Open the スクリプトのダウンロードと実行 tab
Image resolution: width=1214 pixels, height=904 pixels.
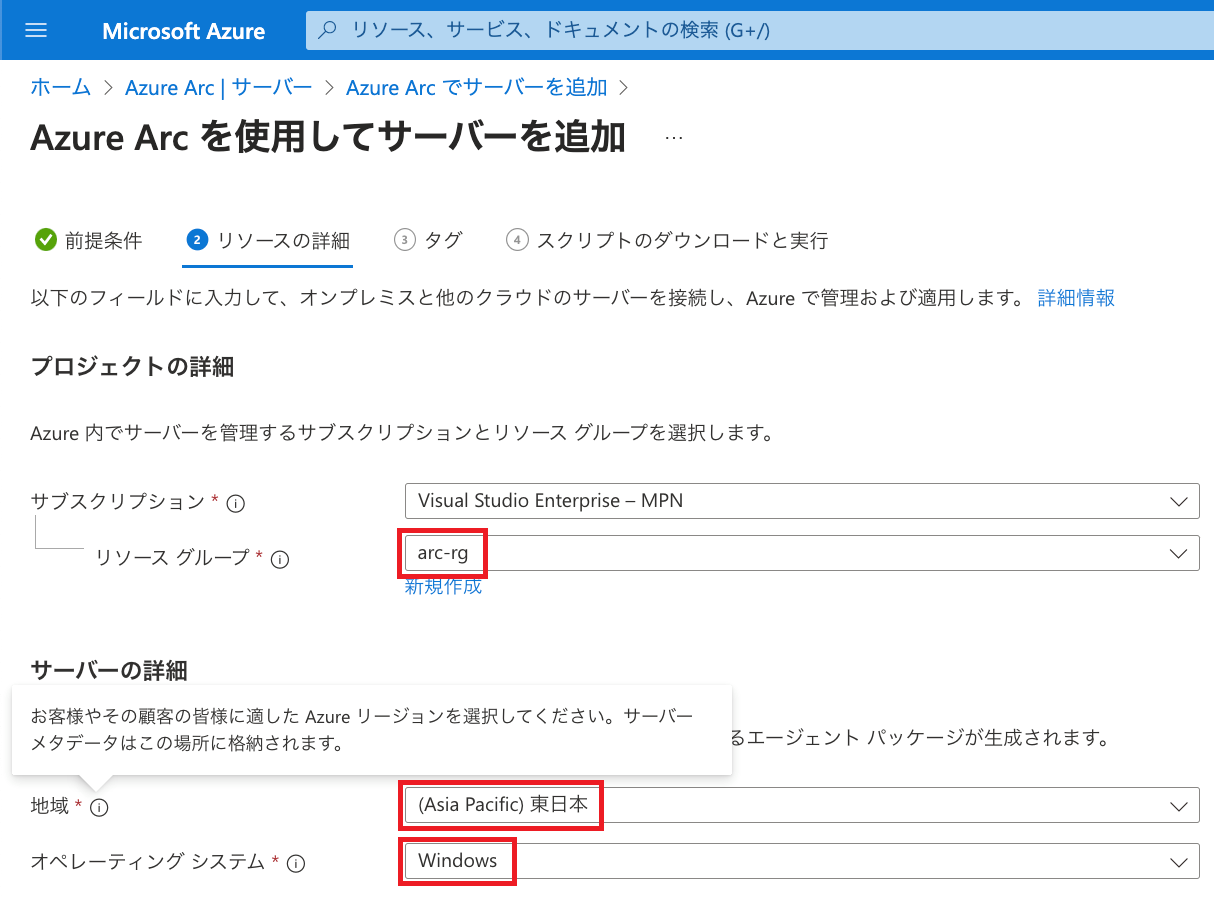point(667,240)
